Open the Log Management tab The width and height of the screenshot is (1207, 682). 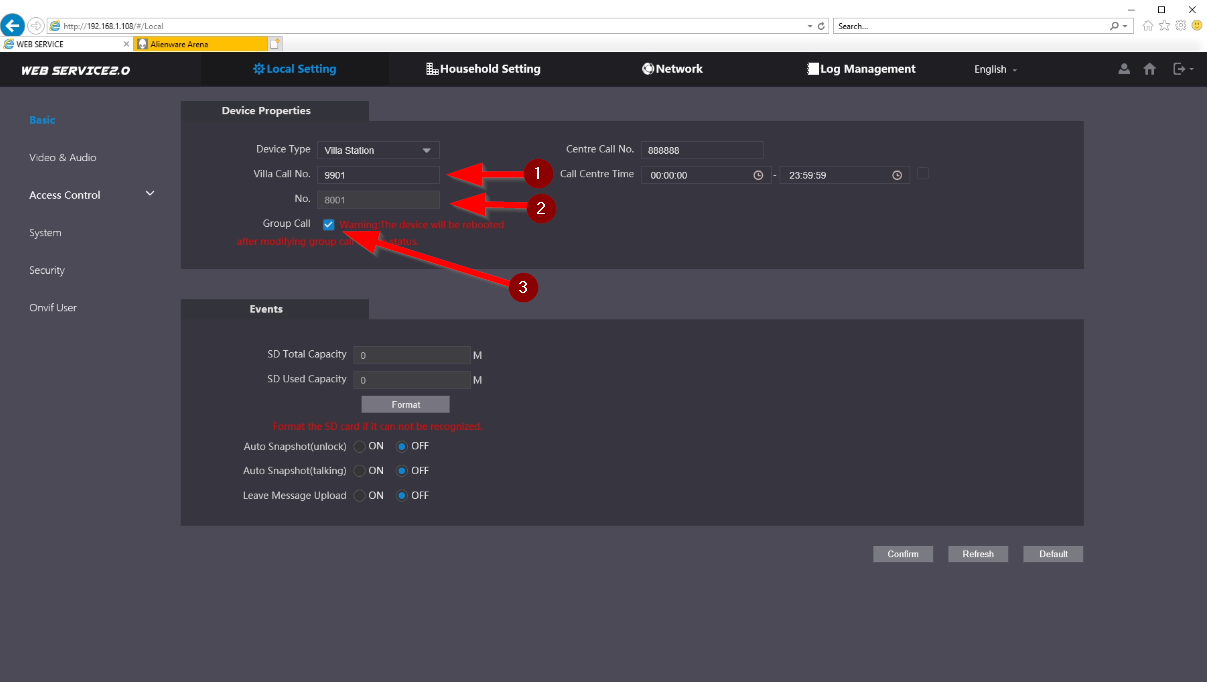pos(861,69)
